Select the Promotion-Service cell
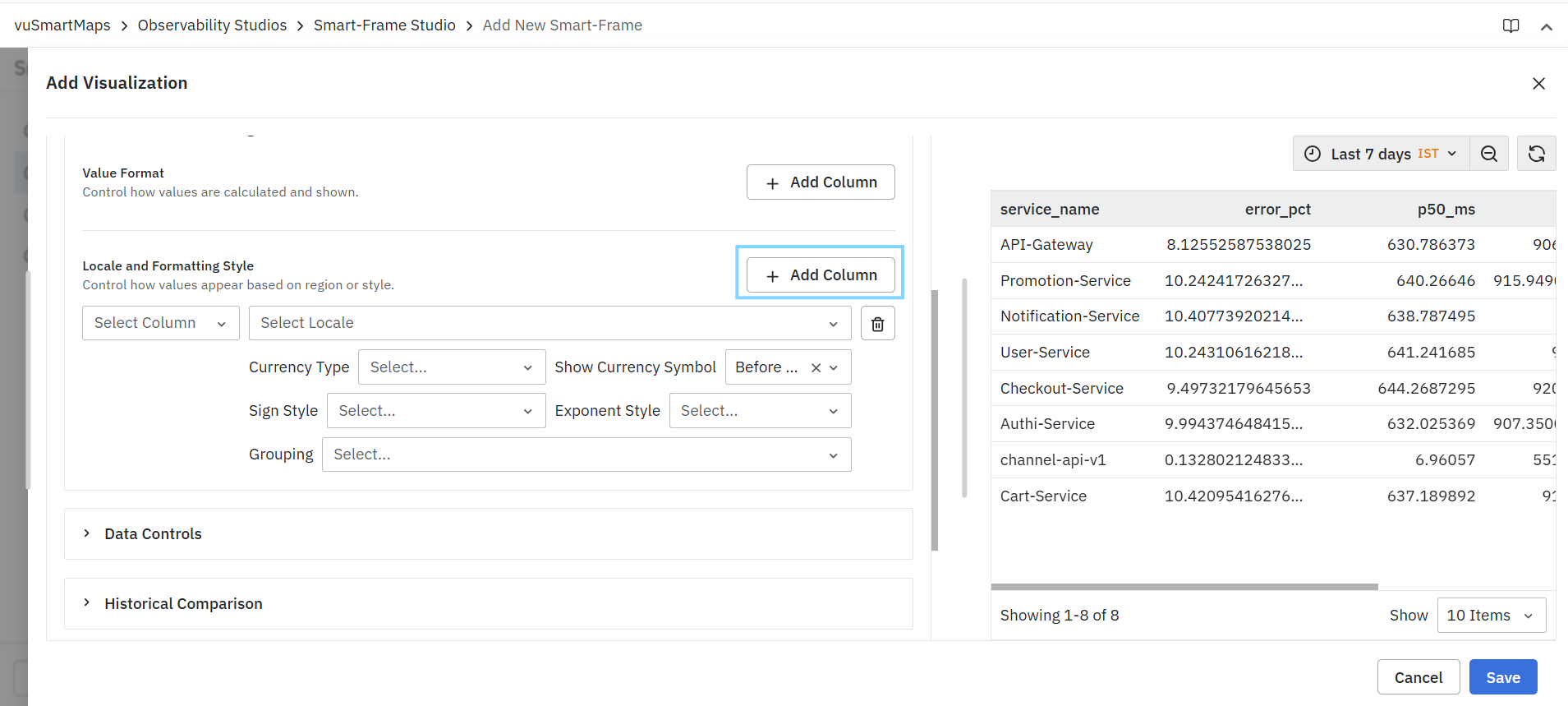1568x706 pixels. pyautogui.click(x=1065, y=281)
